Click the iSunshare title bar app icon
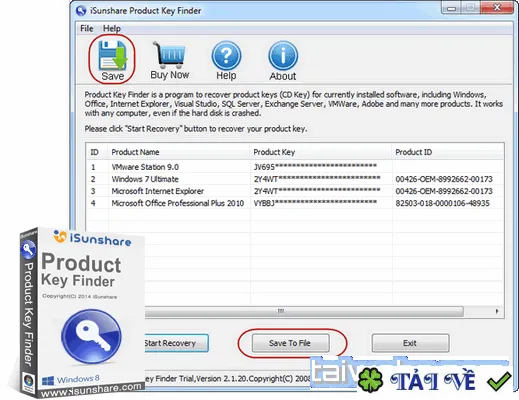 pyautogui.click(x=81, y=11)
